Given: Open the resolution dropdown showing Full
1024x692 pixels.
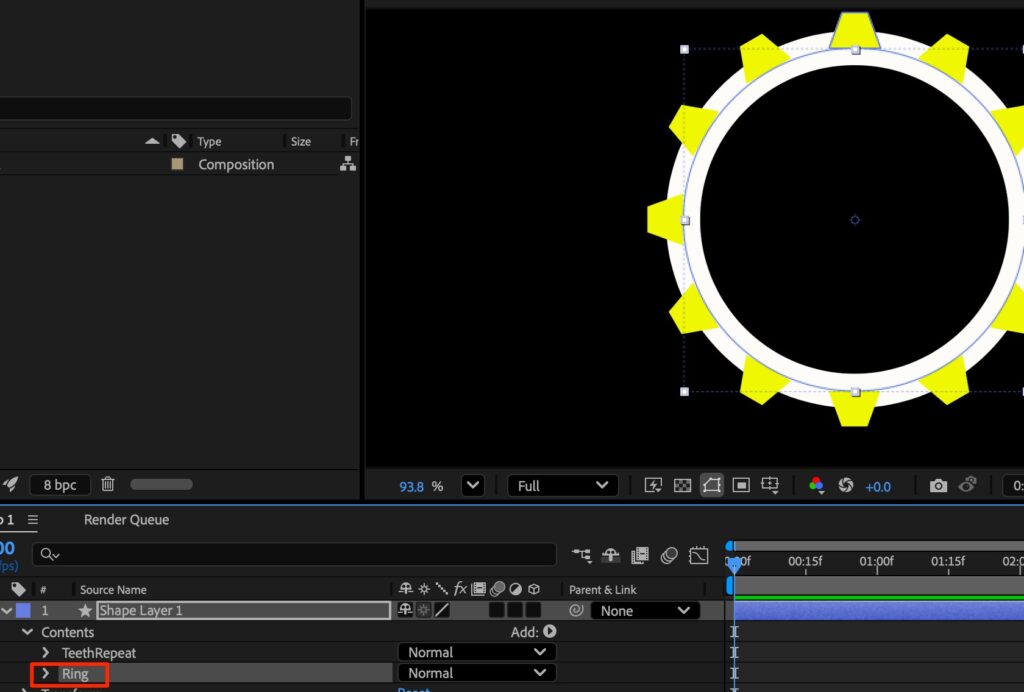Looking at the screenshot, I should click(x=562, y=486).
